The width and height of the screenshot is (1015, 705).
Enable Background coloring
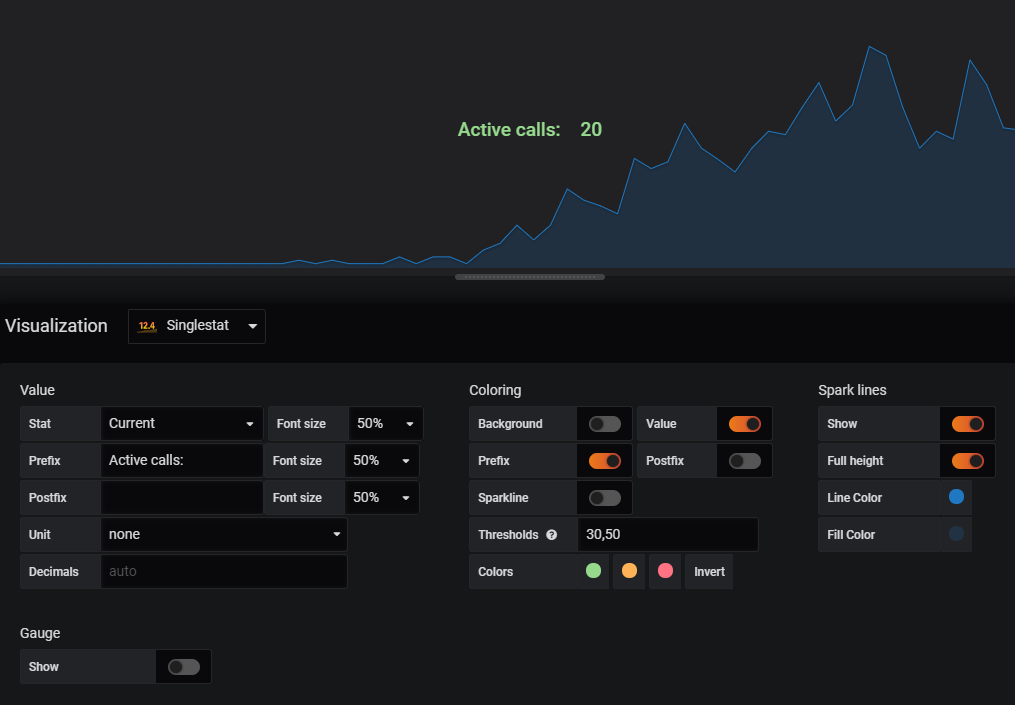pos(604,423)
